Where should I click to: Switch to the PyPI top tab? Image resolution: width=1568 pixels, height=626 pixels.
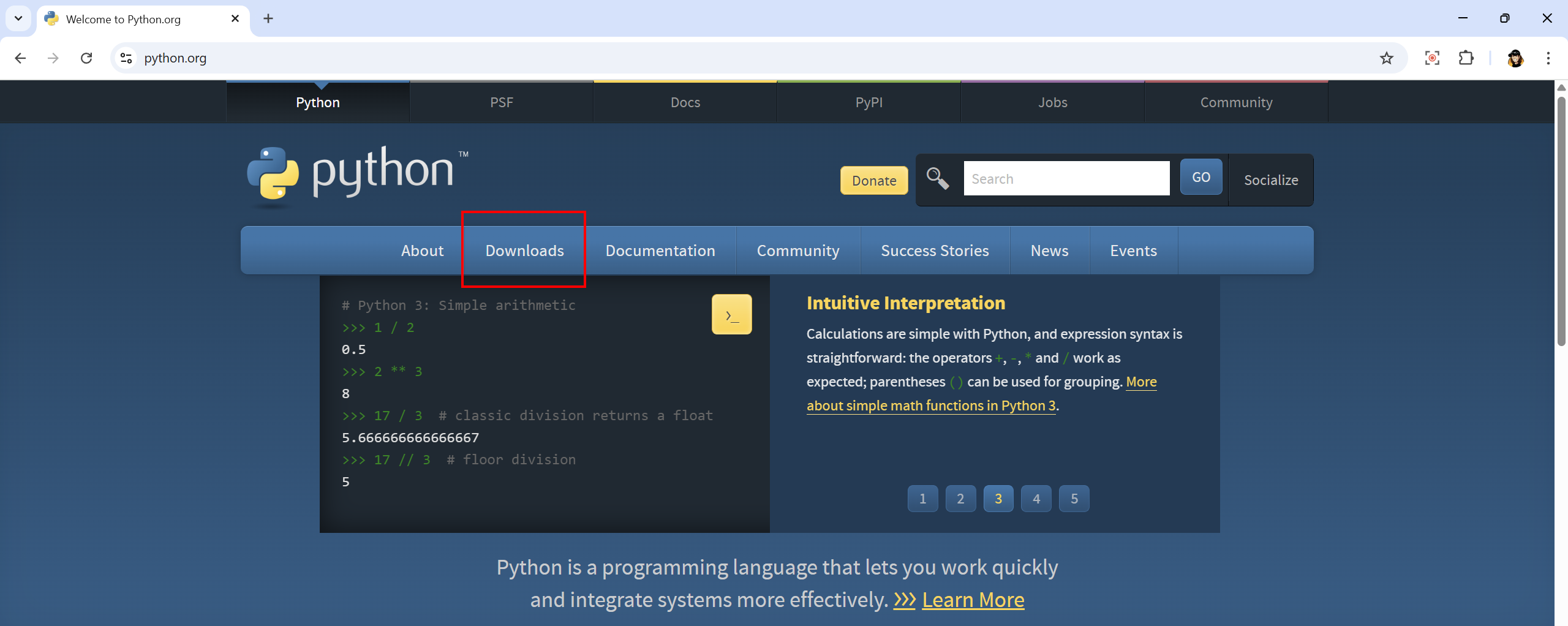click(869, 102)
